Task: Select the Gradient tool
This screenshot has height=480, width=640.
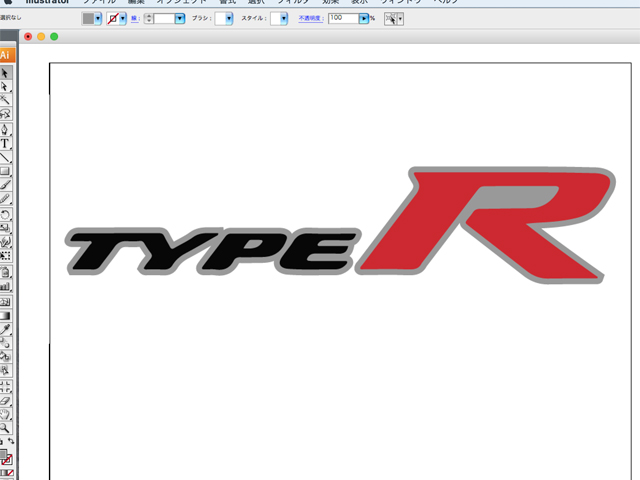Action: pos(5,316)
